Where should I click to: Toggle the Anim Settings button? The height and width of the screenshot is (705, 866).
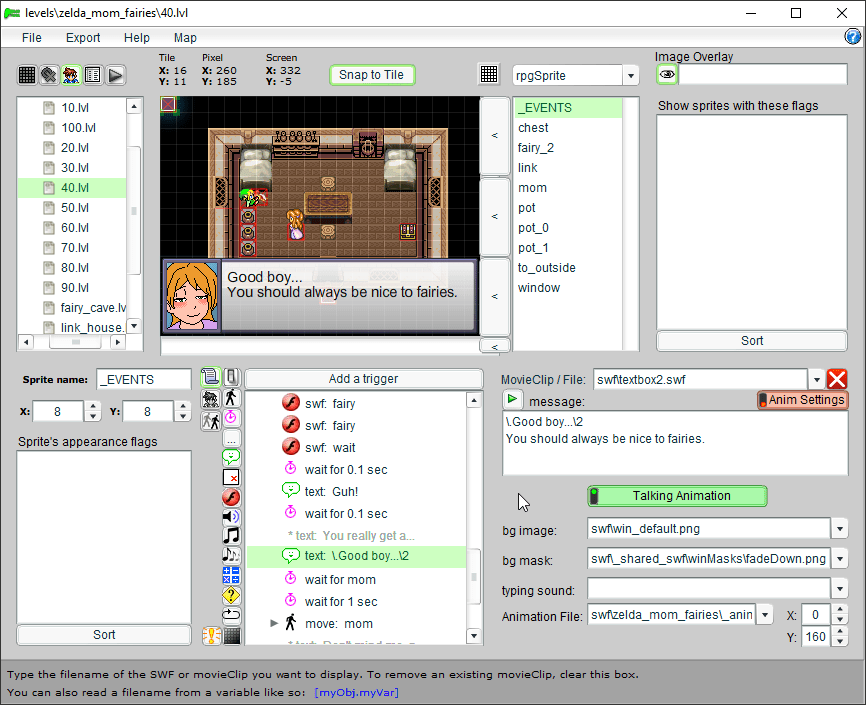tap(802, 400)
